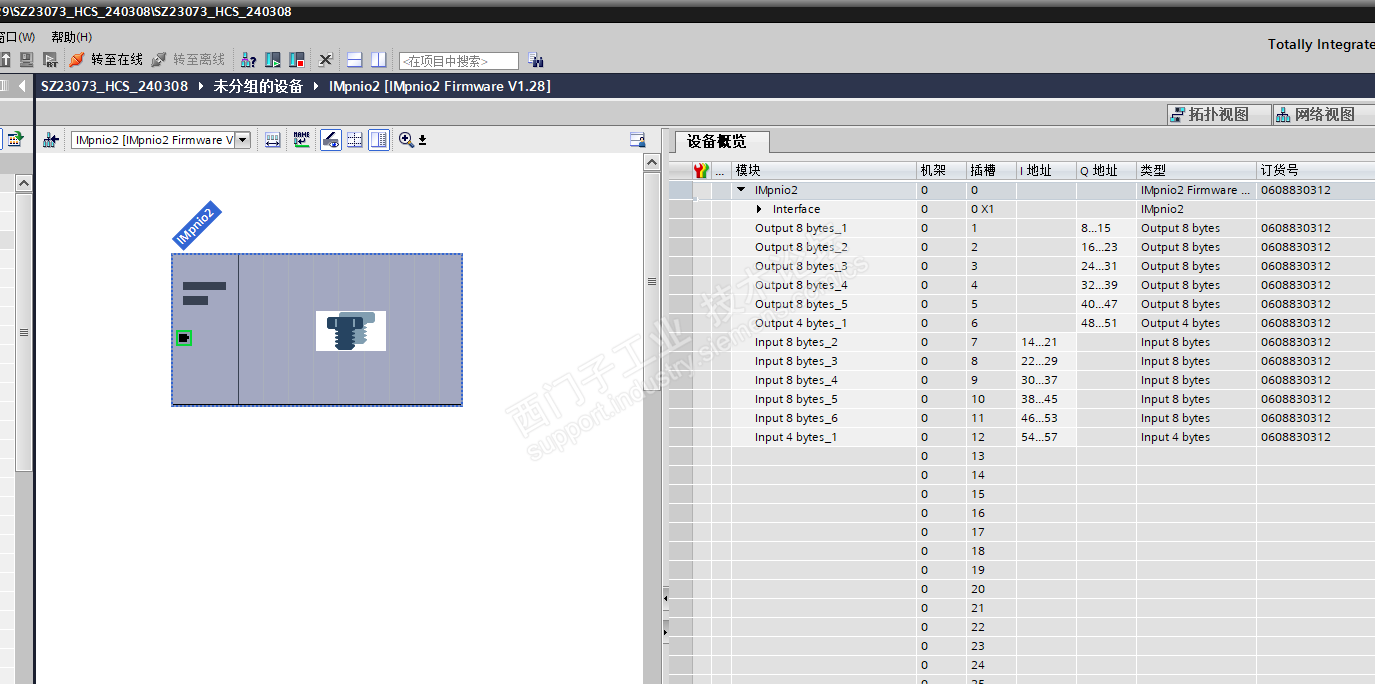Click the small right arrow on splitter
This screenshot has height=684, width=1375.
point(664,632)
